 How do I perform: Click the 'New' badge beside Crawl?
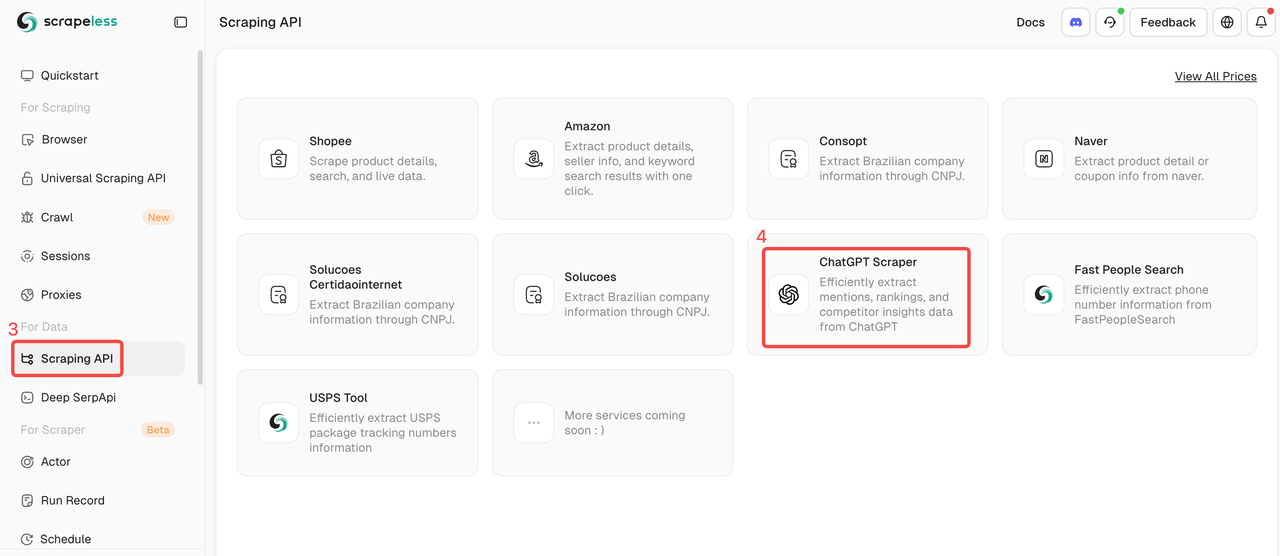coord(159,218)
